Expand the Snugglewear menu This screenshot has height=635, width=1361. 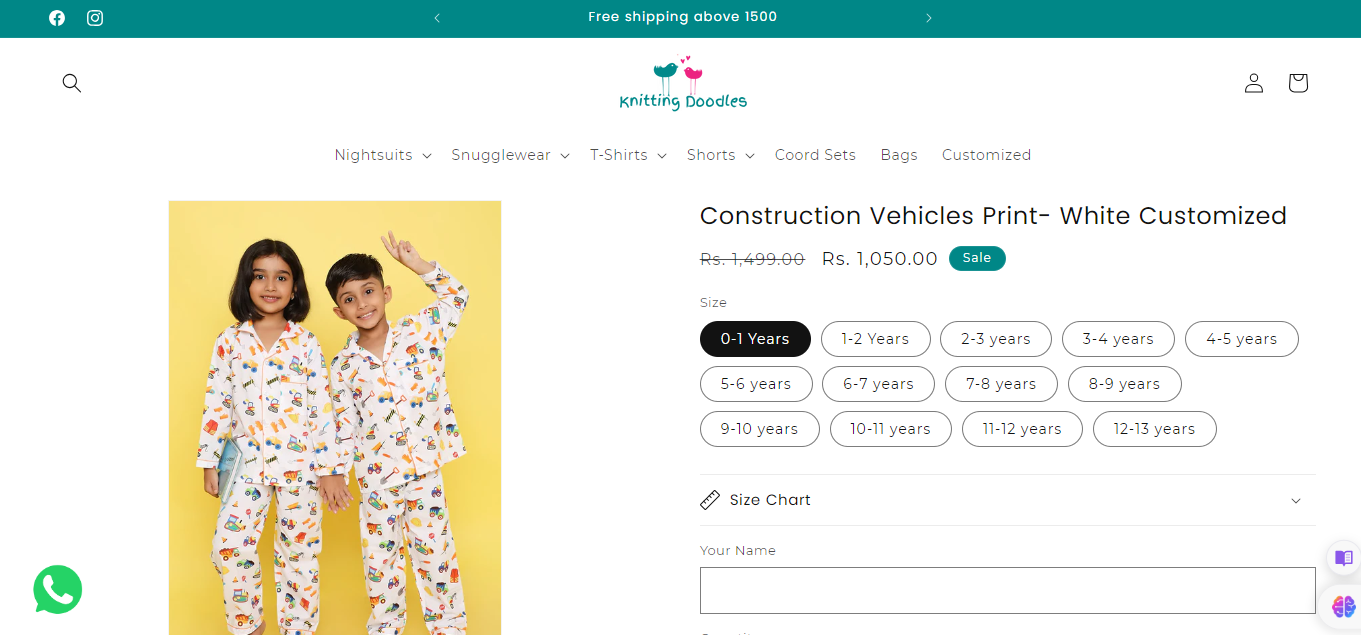[x=510, y=155]
